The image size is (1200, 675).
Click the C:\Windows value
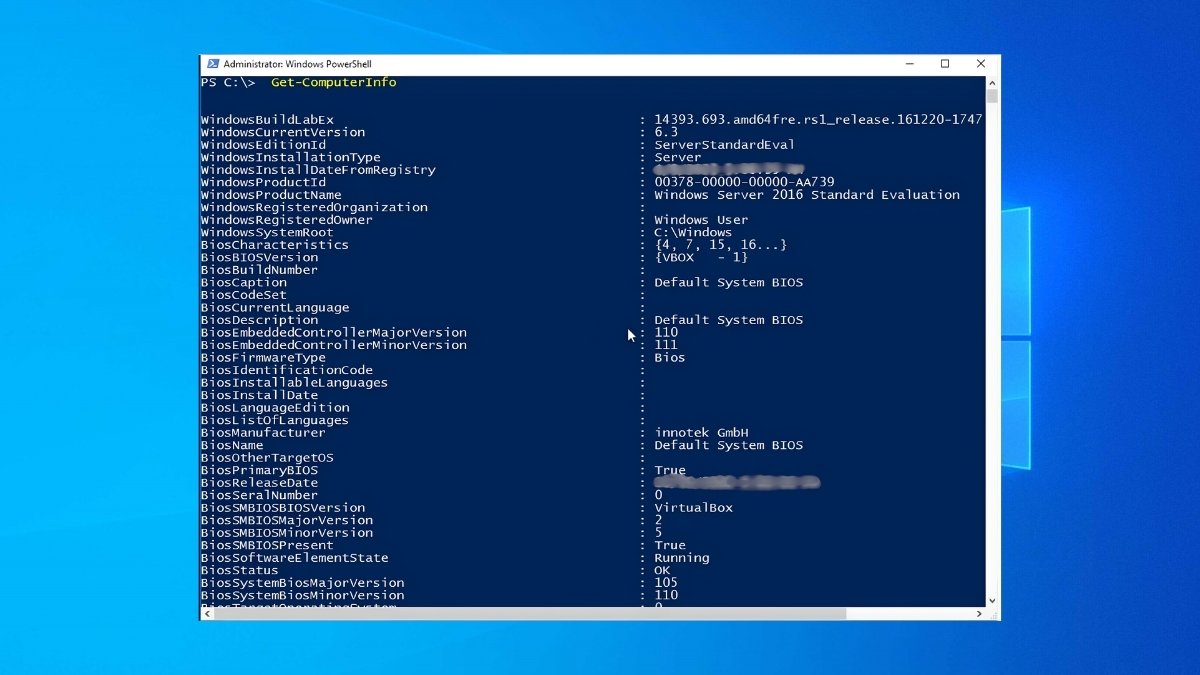tap(693, 232)
